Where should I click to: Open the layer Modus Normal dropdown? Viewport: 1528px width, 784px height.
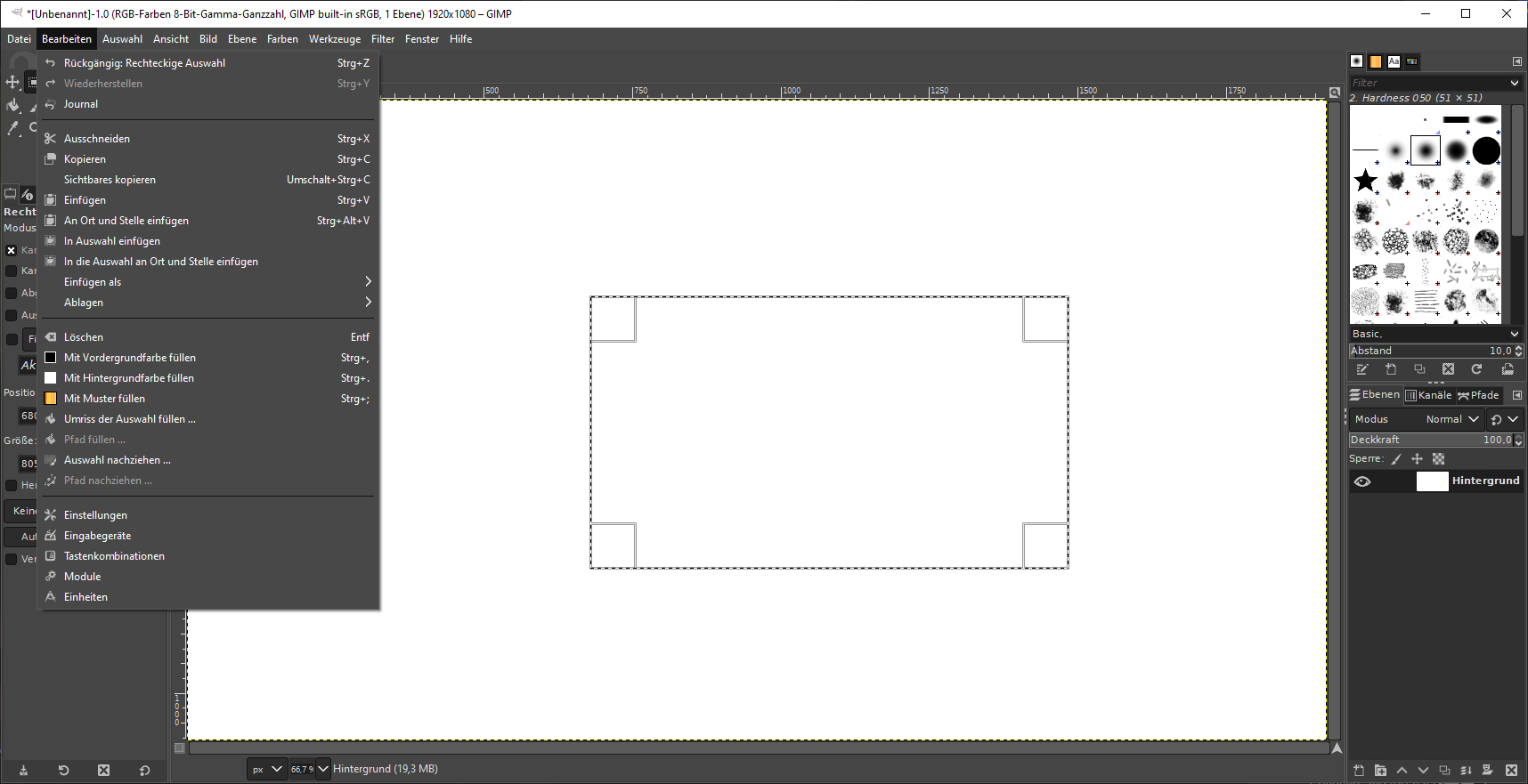click(1451, 419)
